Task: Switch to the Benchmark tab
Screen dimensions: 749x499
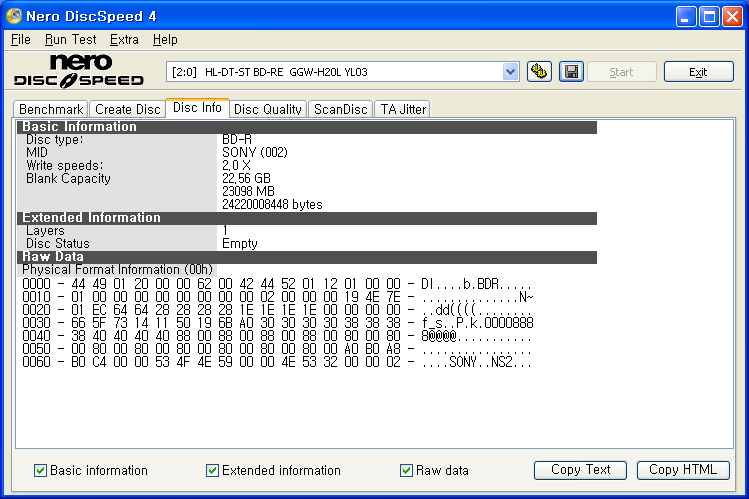Action: click(x=51, y=109)
